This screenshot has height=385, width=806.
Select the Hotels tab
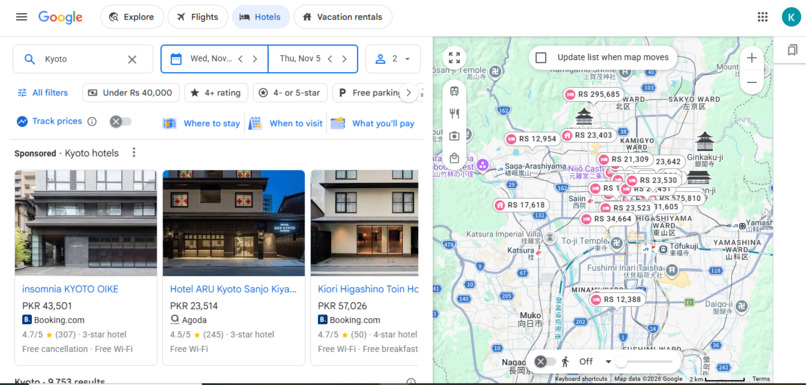click(261, 17)
